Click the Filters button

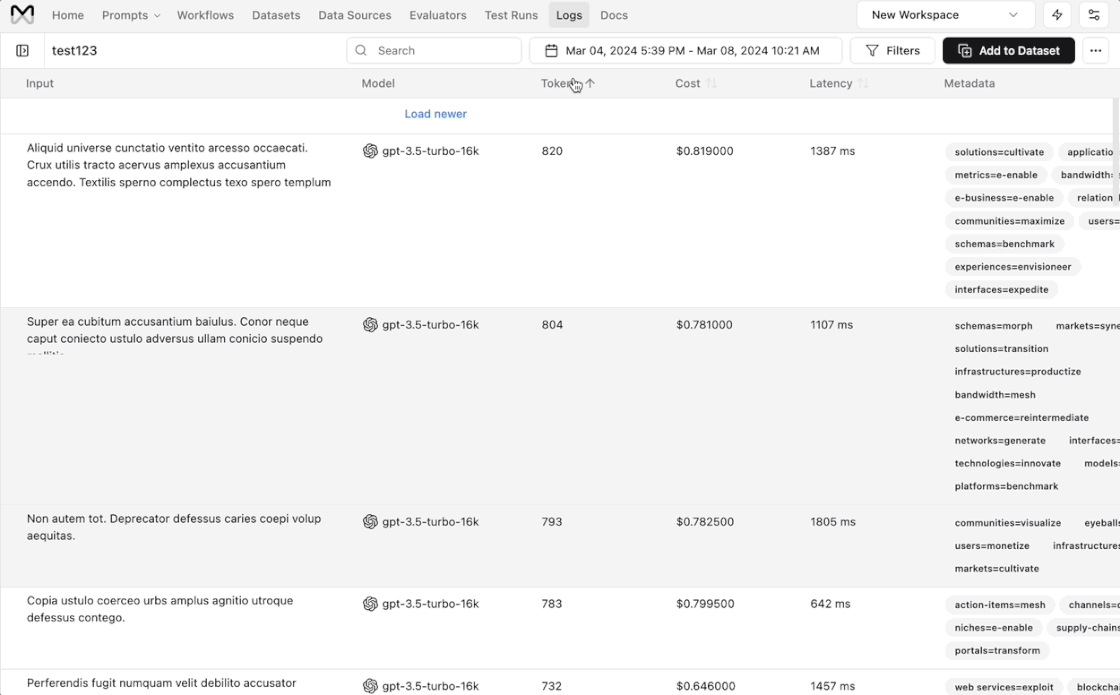coord(892,51)
